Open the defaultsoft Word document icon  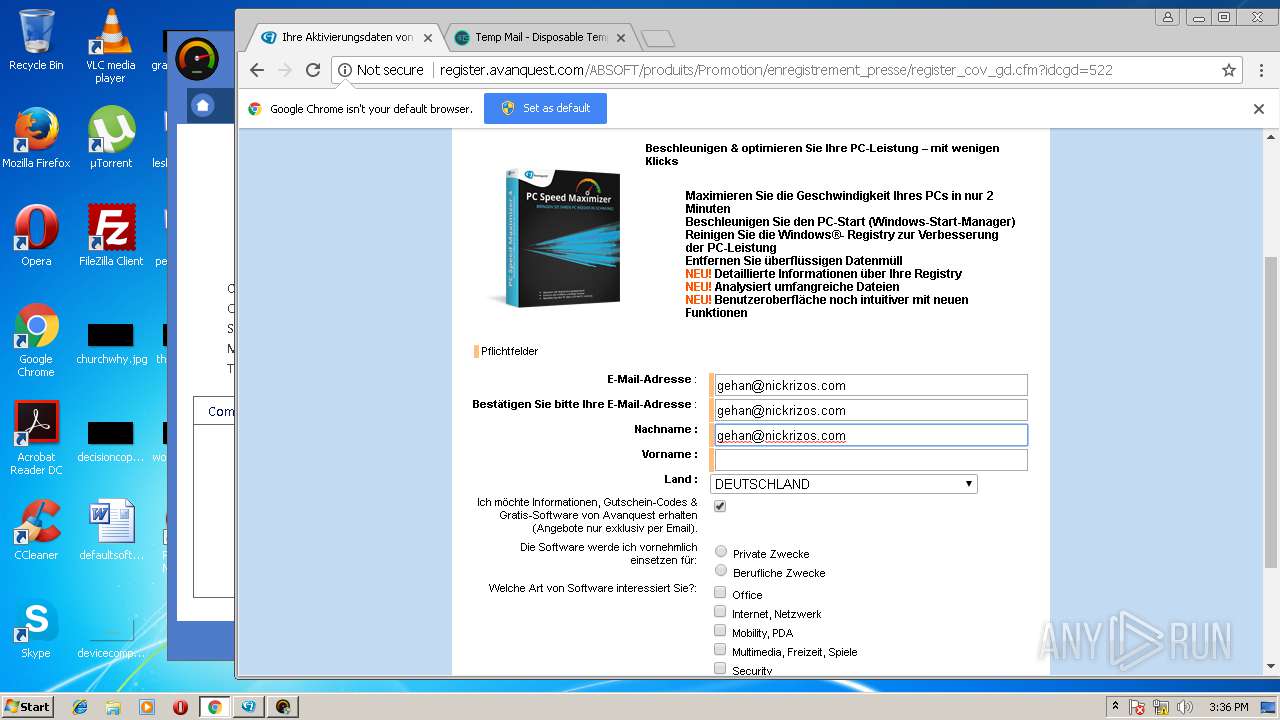(x=111, y=530)
